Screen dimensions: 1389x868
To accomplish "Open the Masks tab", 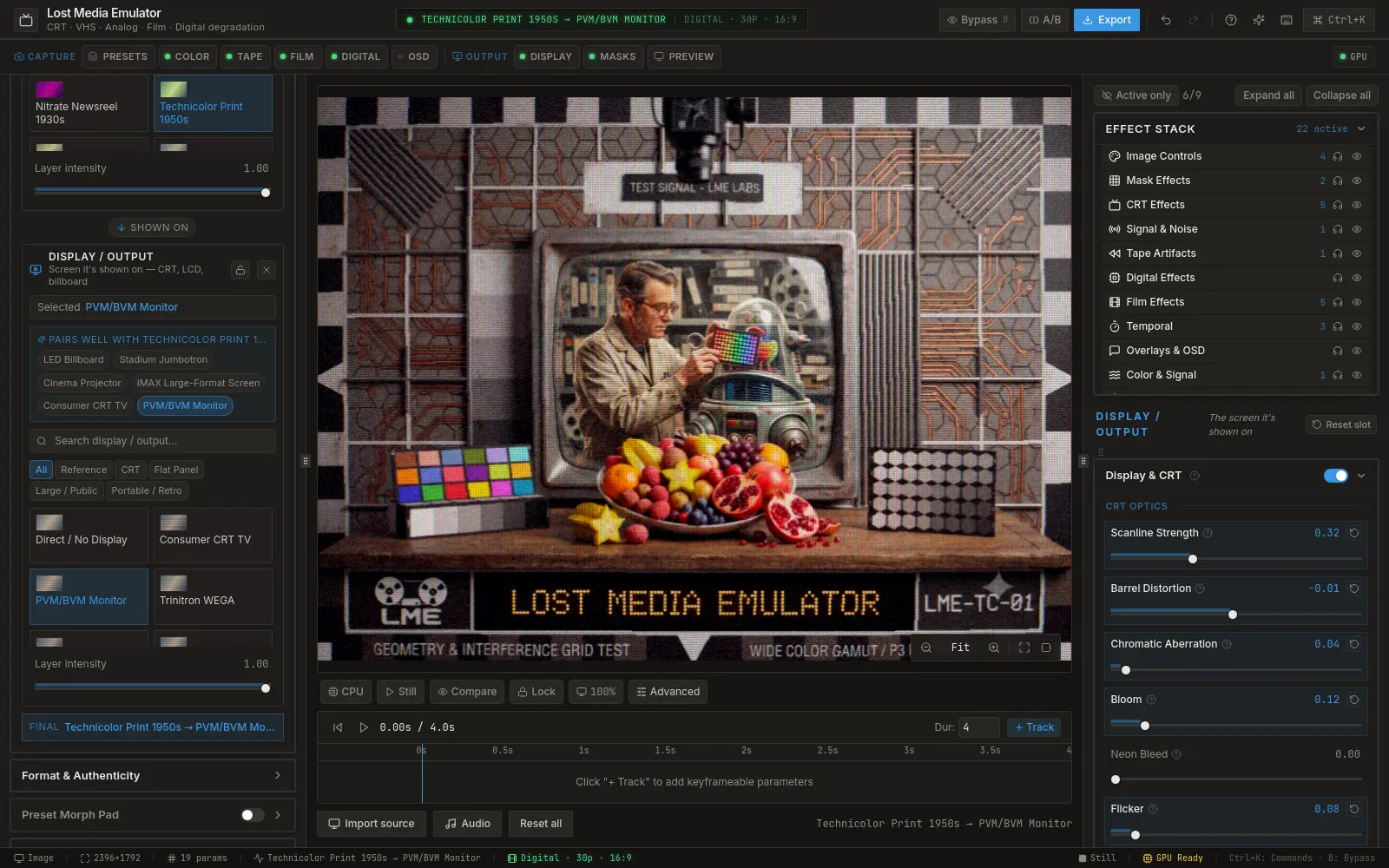I will [612, 56].
